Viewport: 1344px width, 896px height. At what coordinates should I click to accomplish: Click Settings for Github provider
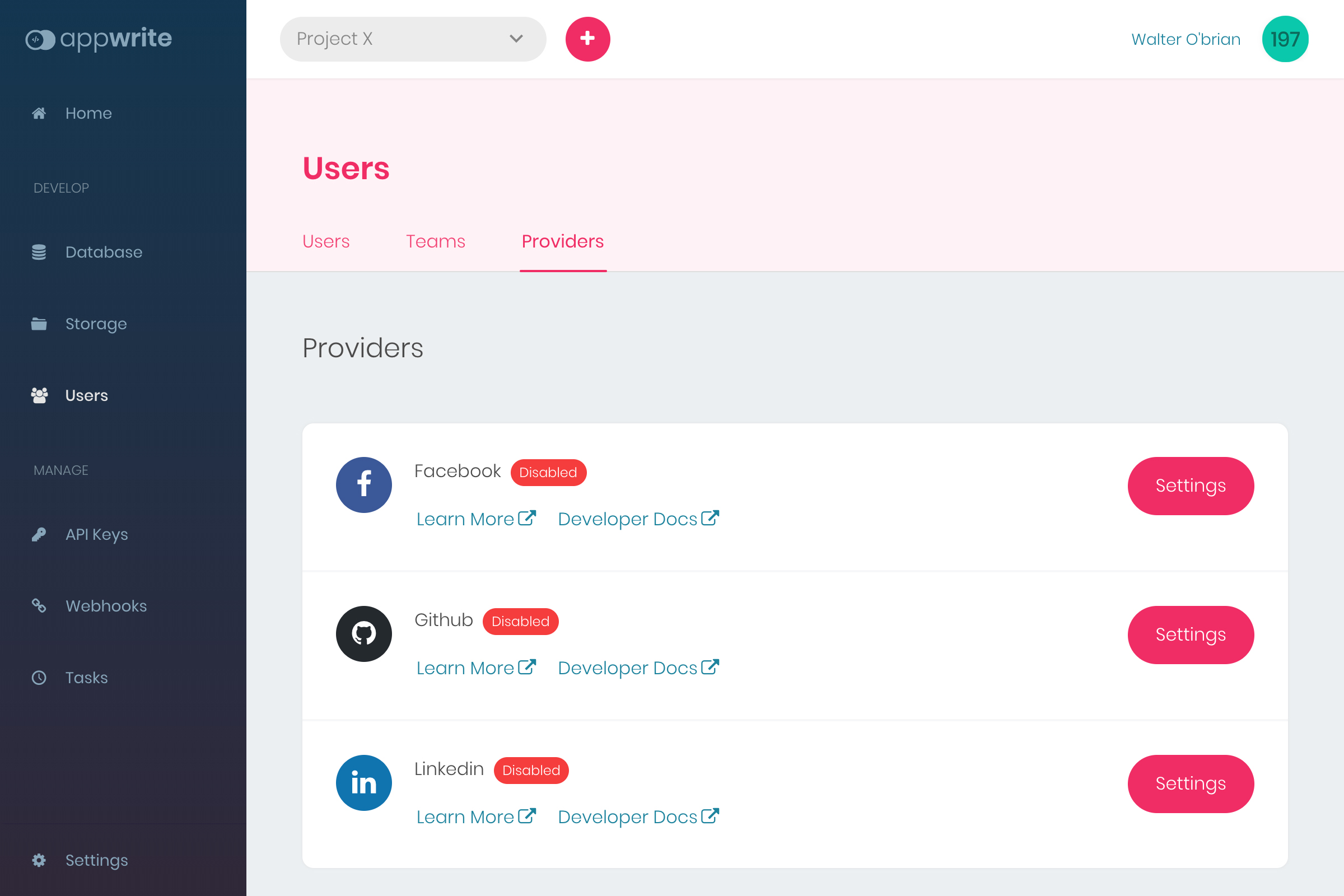pyautogui.click(x=1191, y=634)
